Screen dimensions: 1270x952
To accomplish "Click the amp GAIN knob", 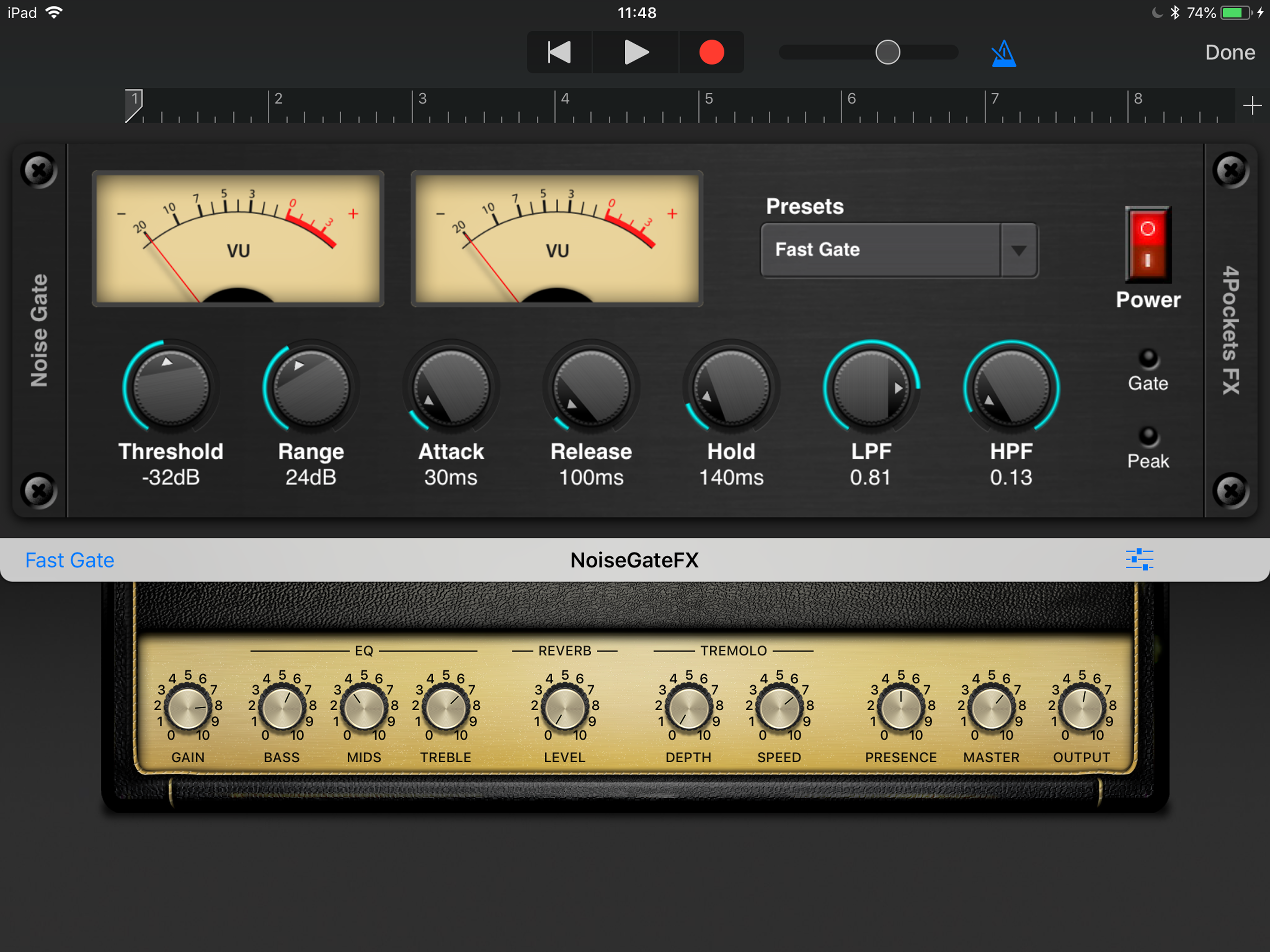I will click(188, 707).
